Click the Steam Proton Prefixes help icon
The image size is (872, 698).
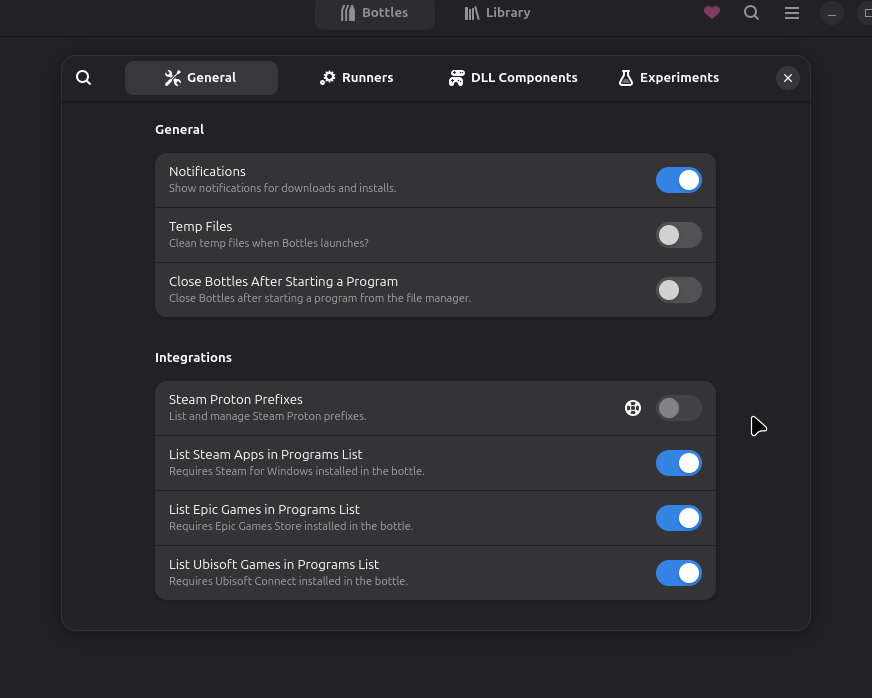tap(633, 408)
